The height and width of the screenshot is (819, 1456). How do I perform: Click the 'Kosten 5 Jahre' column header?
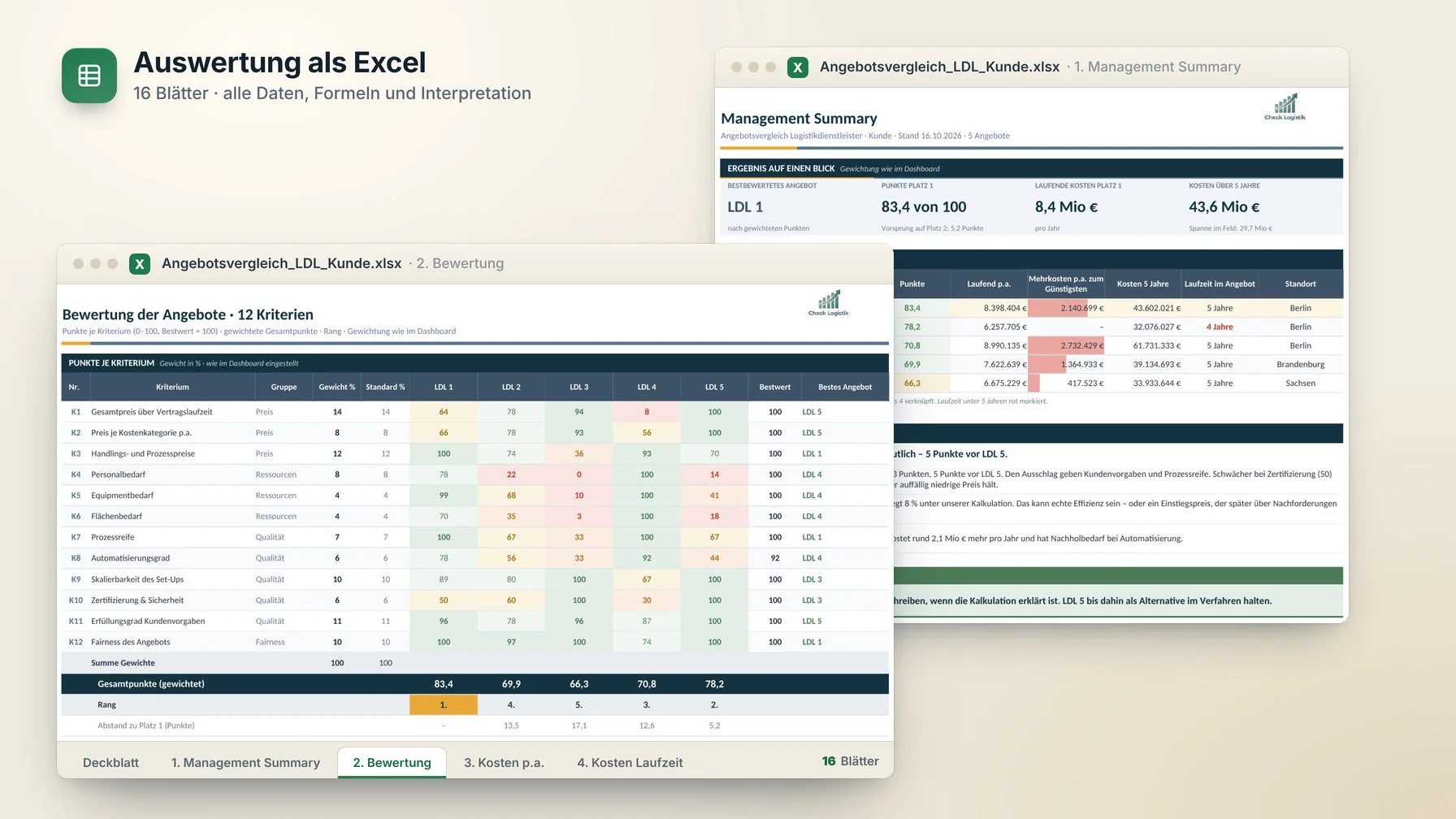[1142, 284]
